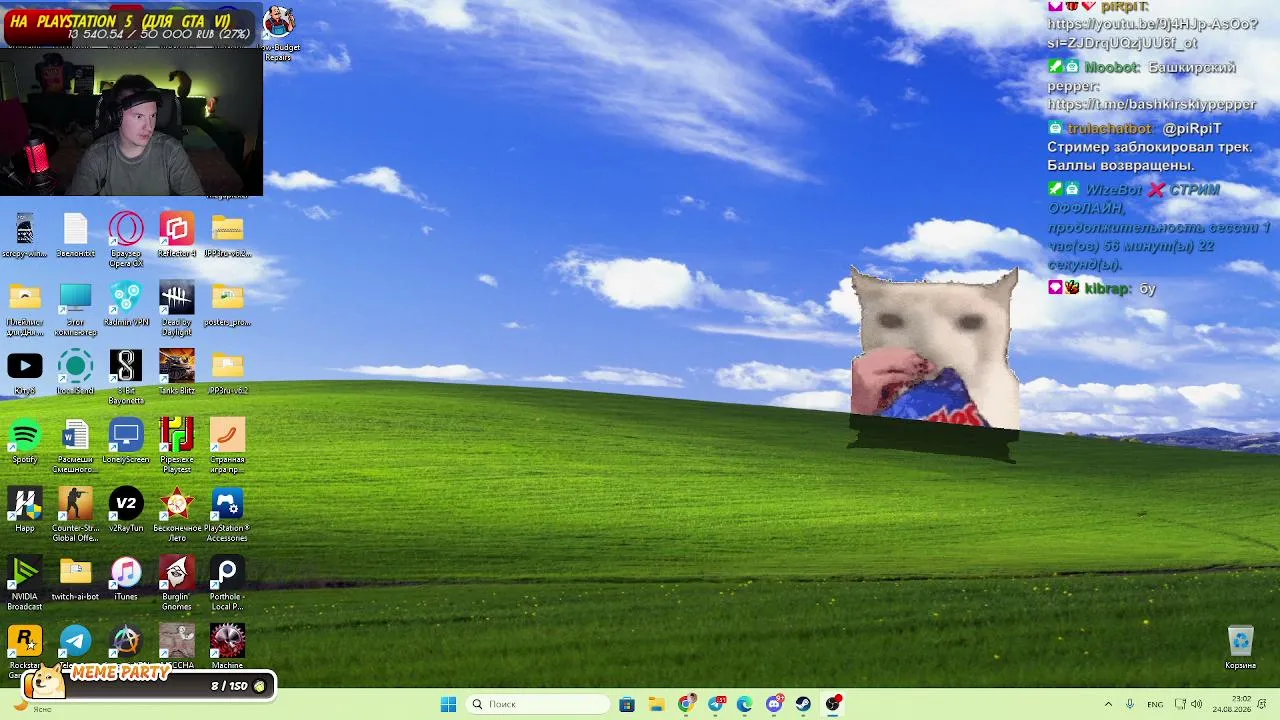Open the iTunes desktop shortcut
This screenshot has width=1280, height=720.
tap(126, 578)
